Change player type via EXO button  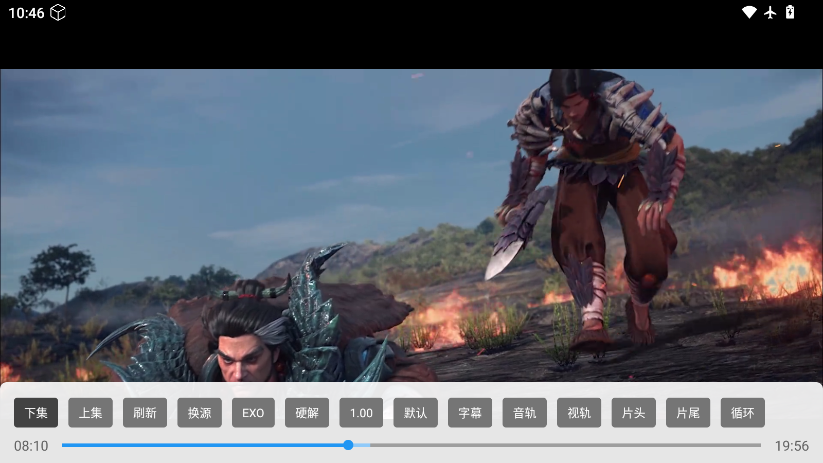pyautogui.click(x=253, y=413)
